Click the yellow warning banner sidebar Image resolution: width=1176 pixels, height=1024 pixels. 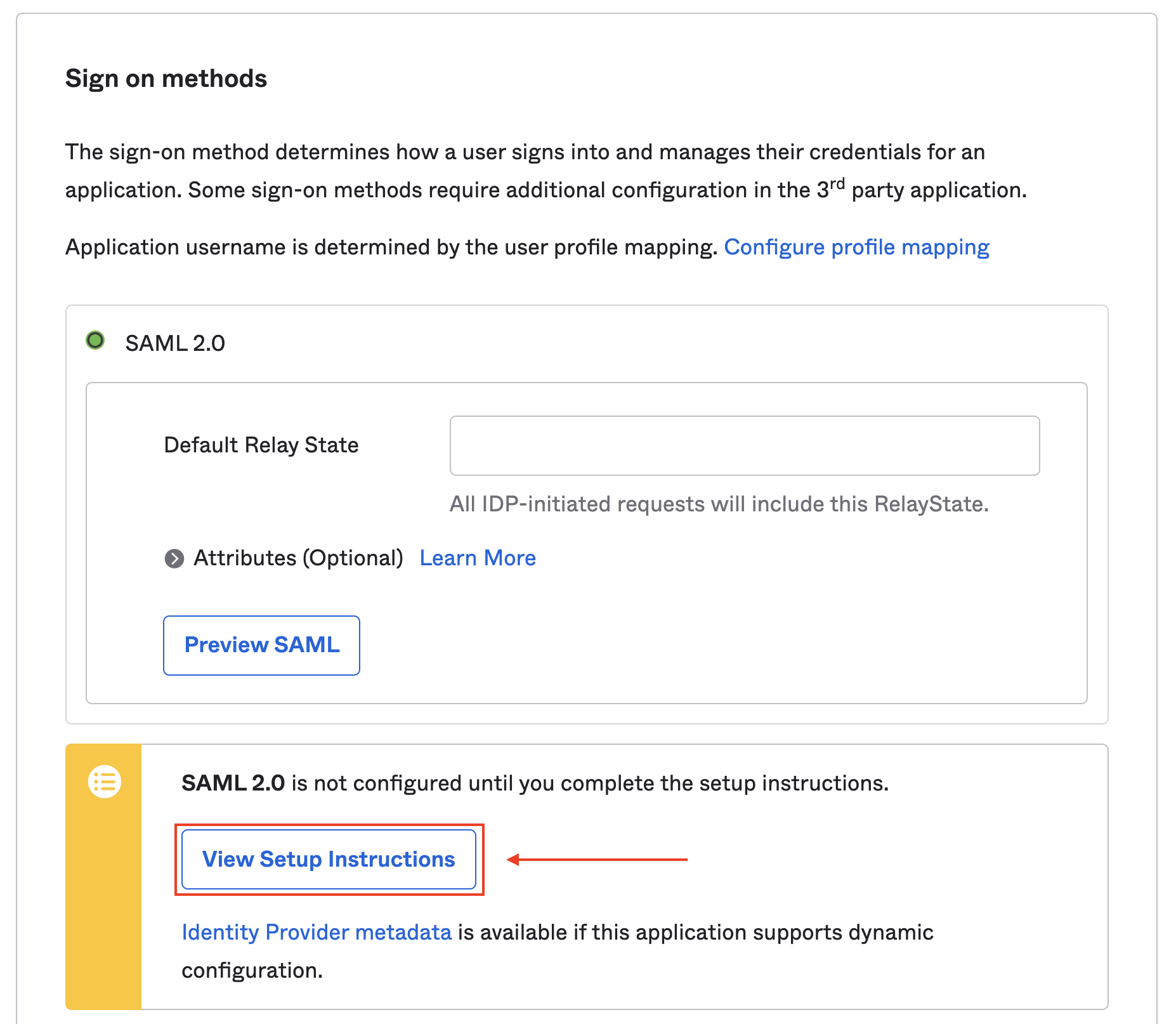tap(103, 901)
